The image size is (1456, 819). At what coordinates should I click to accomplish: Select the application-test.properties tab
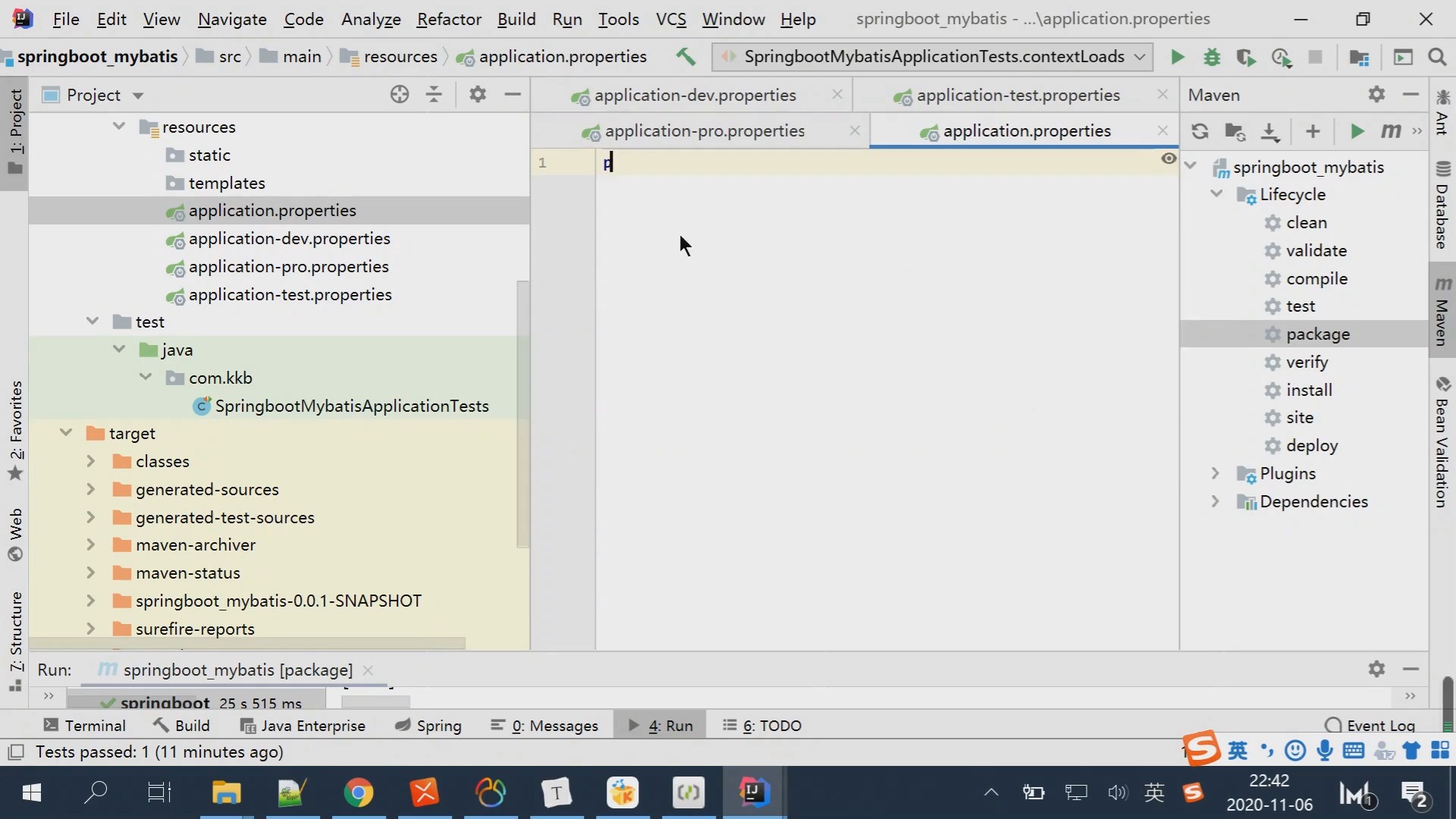tap(1017, 95)
